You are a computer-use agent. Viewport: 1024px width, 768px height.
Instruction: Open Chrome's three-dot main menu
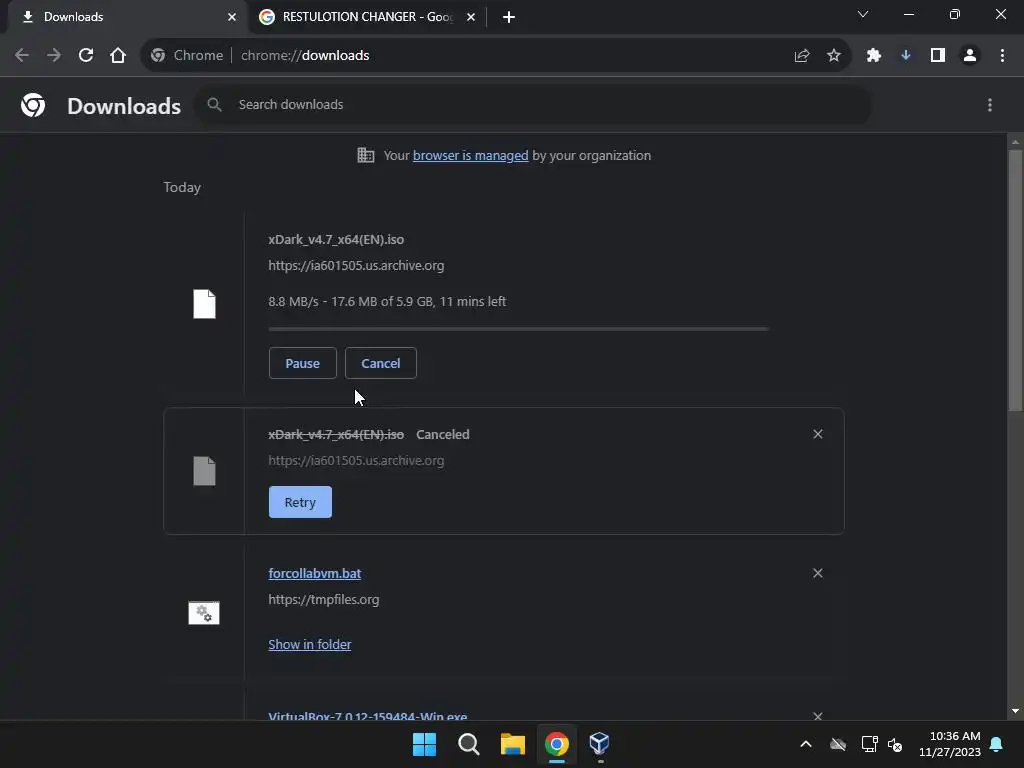(x=1002, y=56)
